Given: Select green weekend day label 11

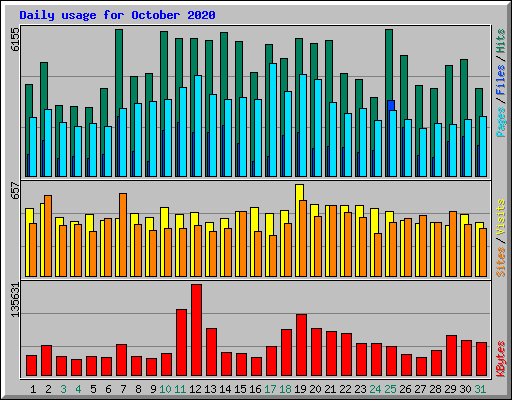Looking at the screenshot, I should 180,389.
